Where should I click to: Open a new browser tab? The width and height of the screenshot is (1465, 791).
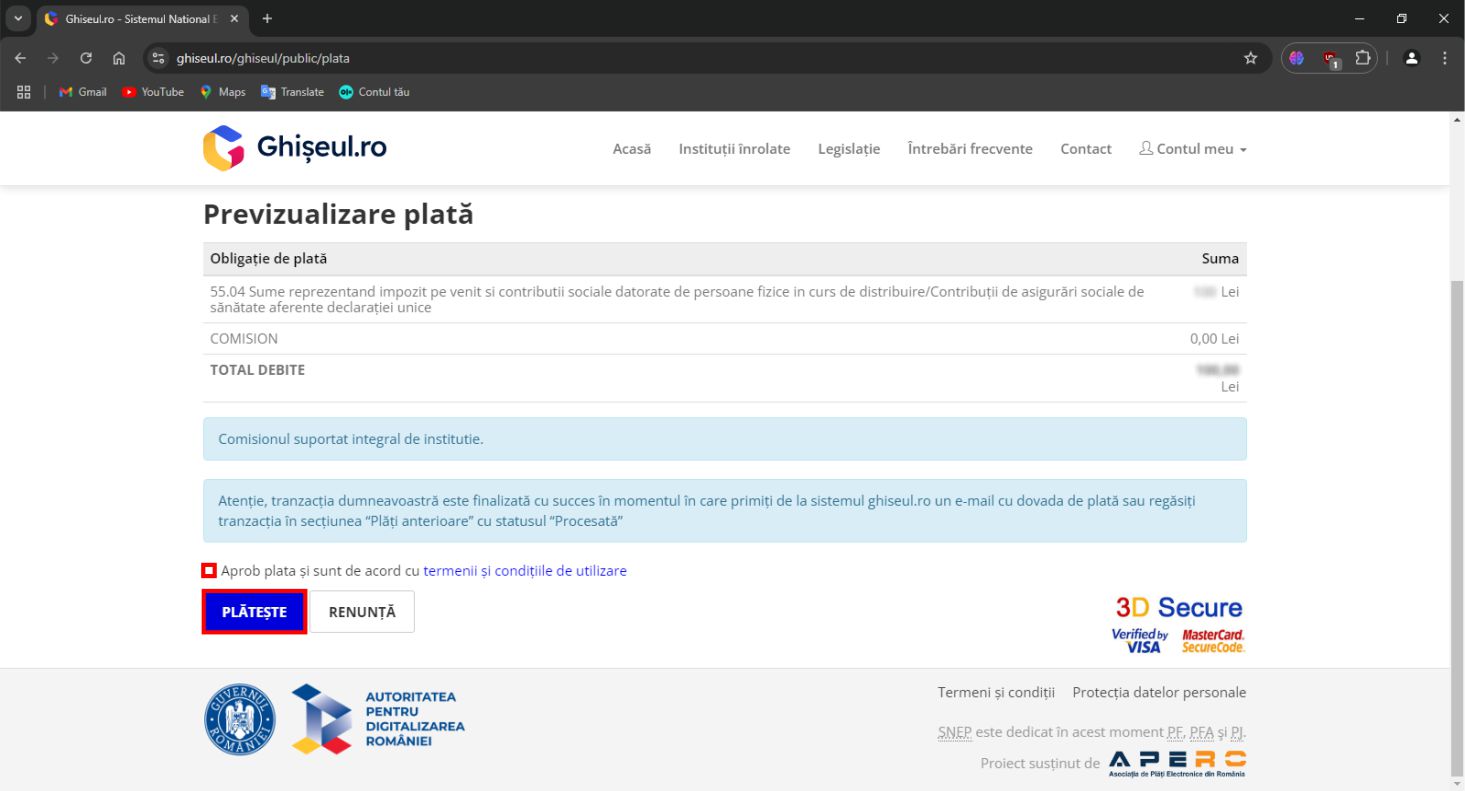tap(267, 19)
